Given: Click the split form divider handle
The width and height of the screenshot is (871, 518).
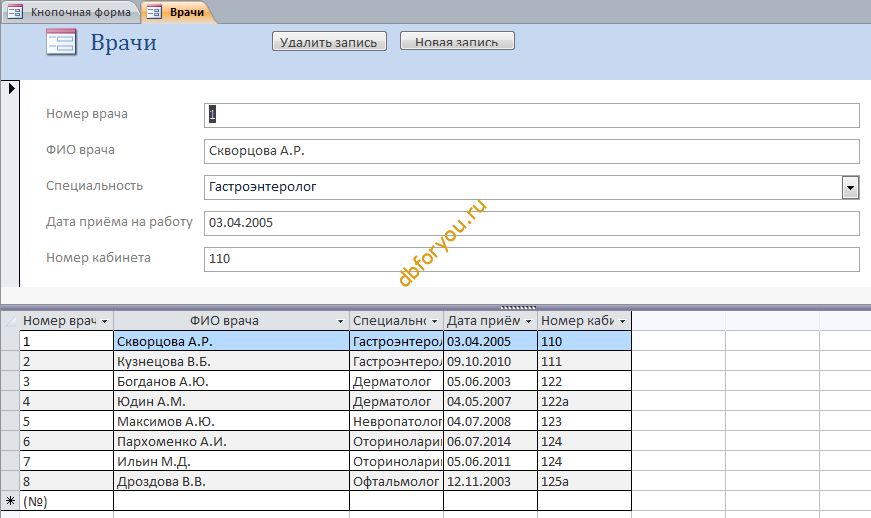Looking at the screenshot, I should coord(518,307).
